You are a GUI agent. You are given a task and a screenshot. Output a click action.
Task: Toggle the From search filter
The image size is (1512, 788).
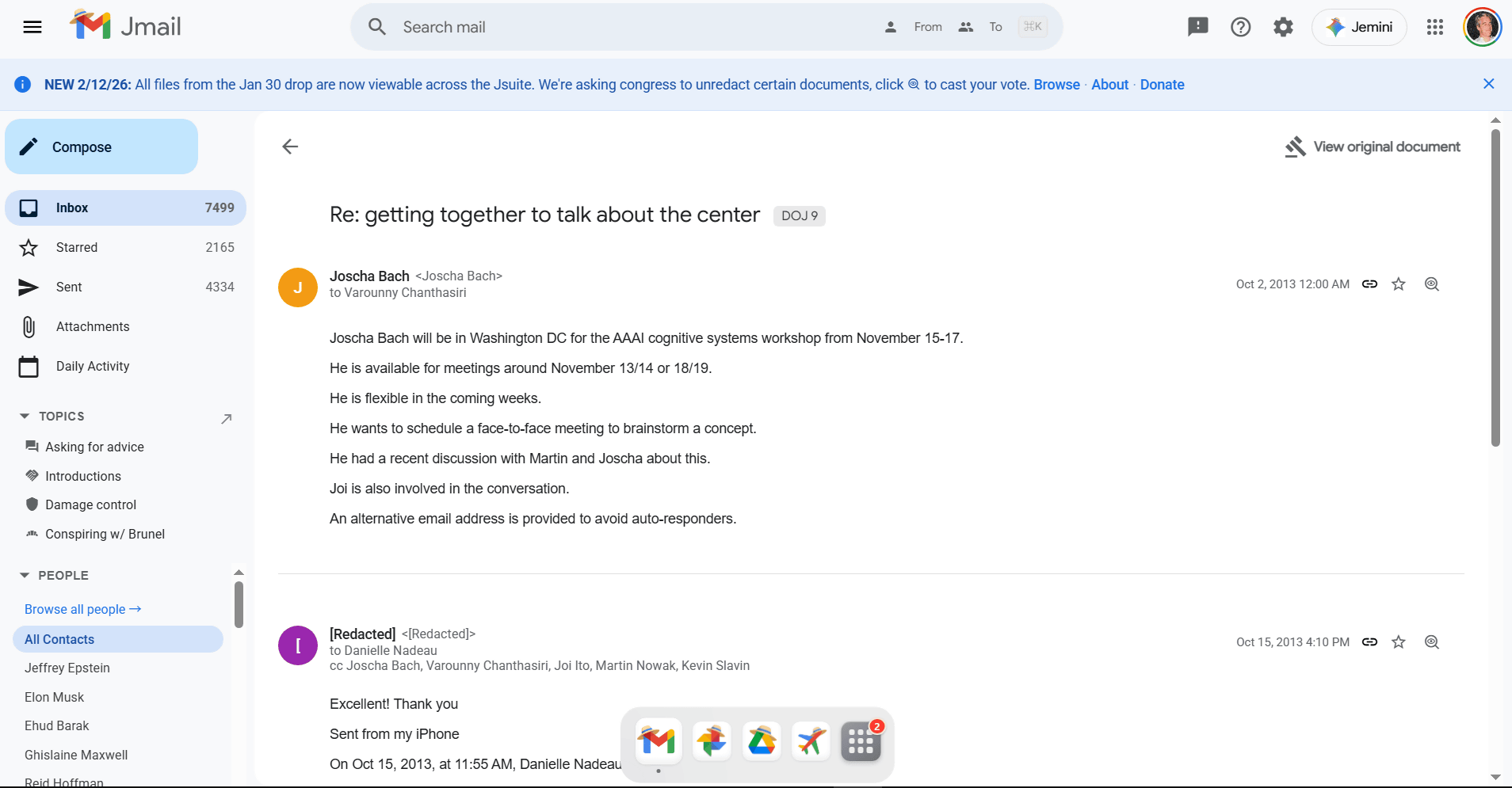click(914, 27)
